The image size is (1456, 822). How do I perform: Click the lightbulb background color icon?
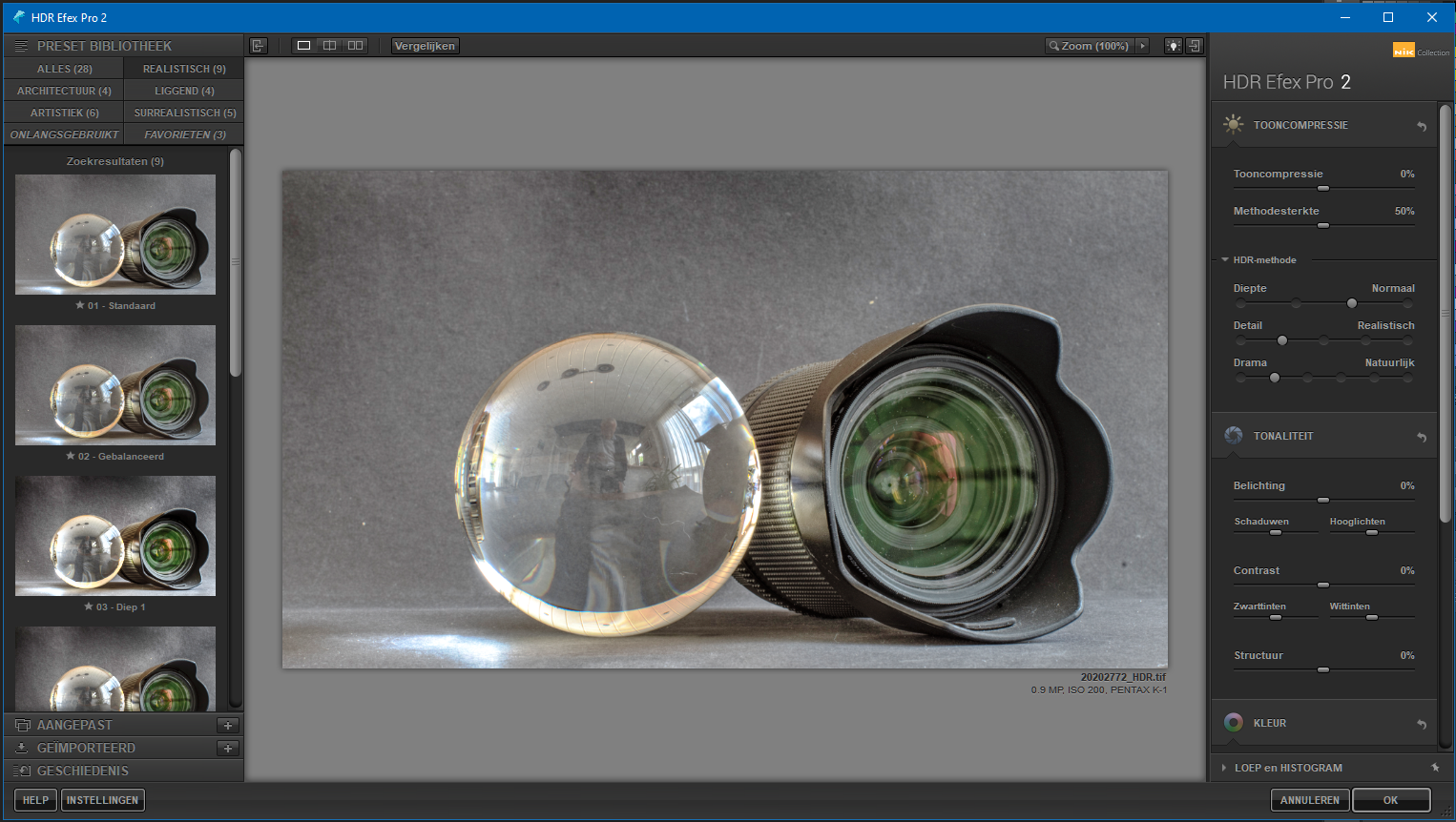point(1174,46)
